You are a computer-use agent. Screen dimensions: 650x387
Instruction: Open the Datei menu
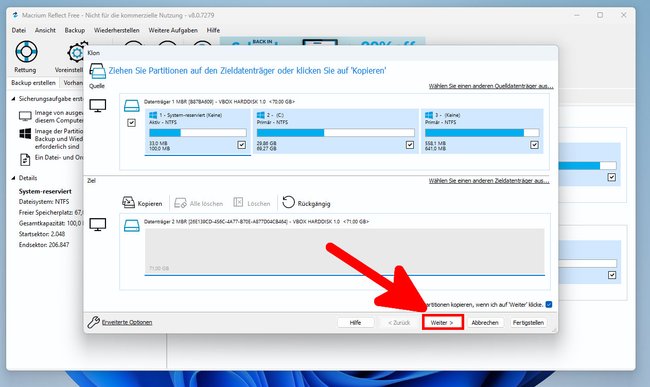[19, 30]
